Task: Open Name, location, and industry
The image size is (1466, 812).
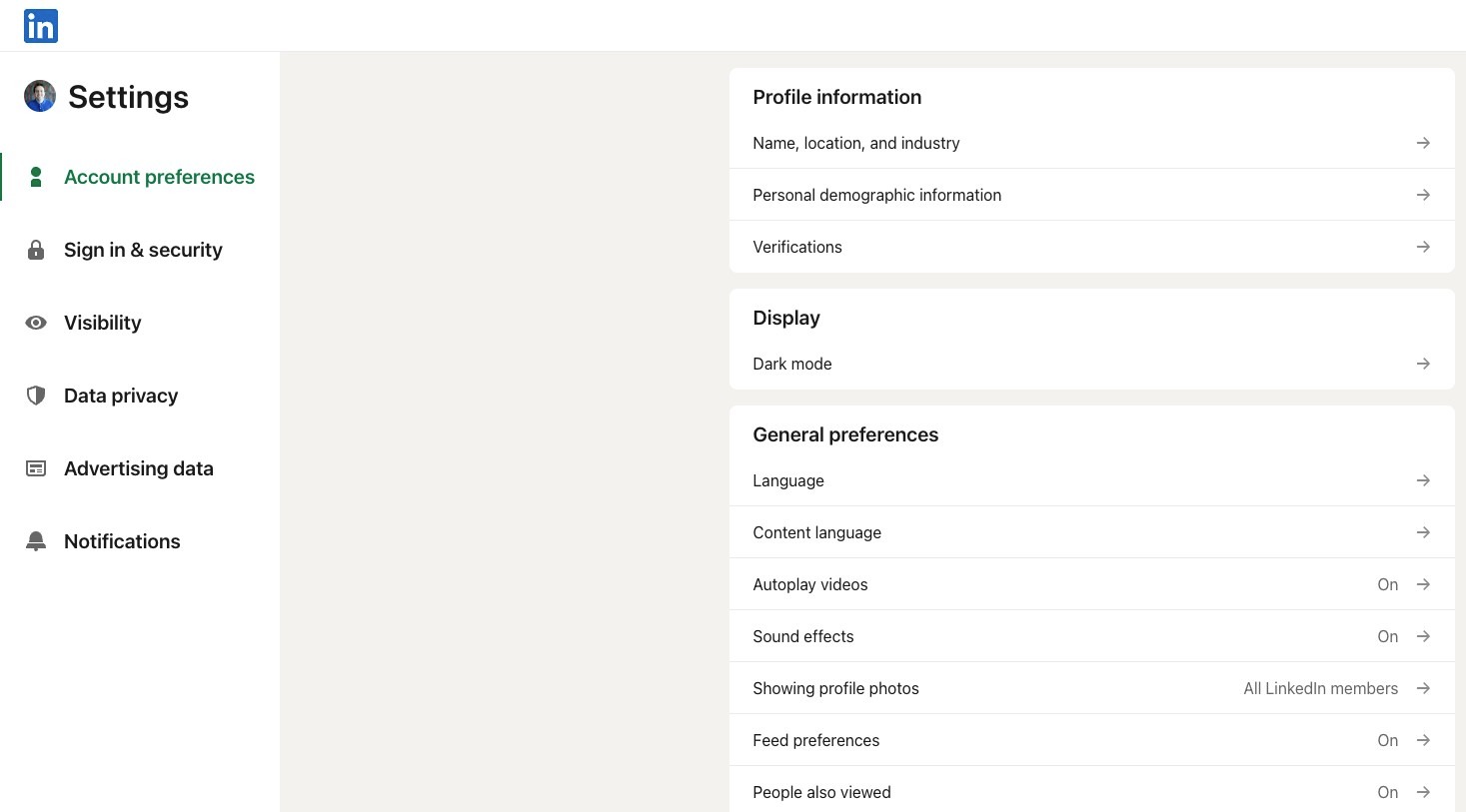Action: point(856,143)
